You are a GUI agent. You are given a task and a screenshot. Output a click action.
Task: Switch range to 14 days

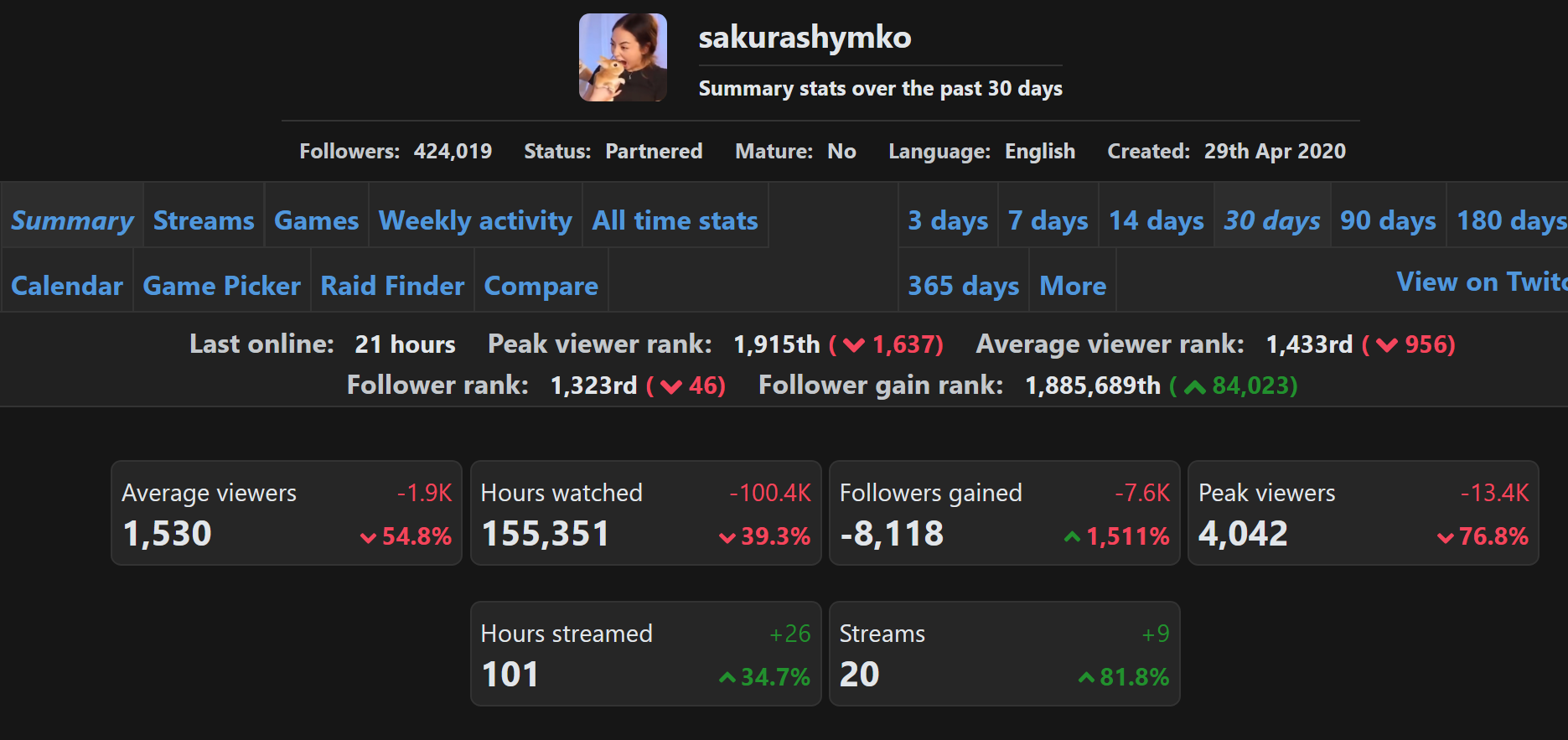1157,220
